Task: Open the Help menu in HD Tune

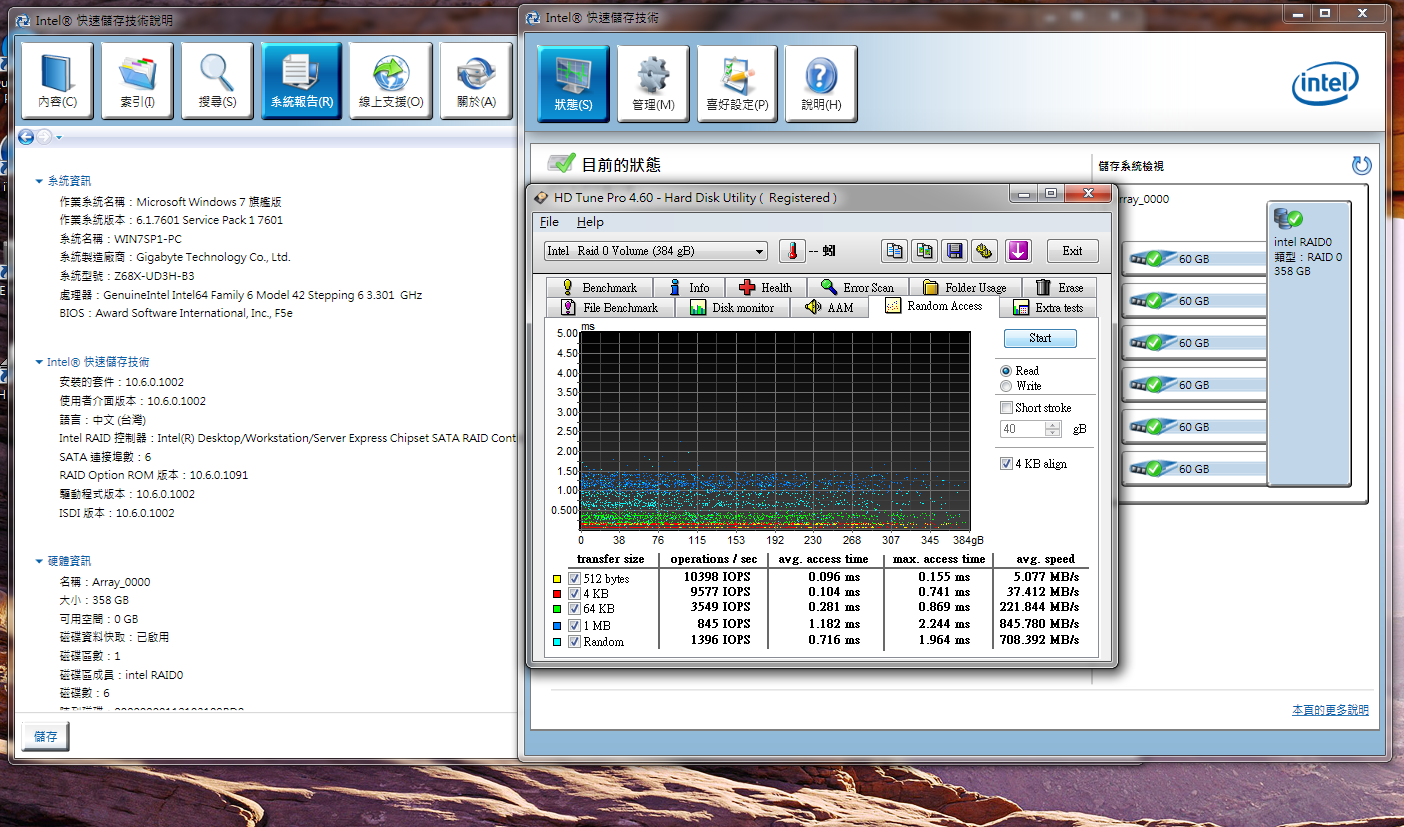Action: [x=590, y=222]
